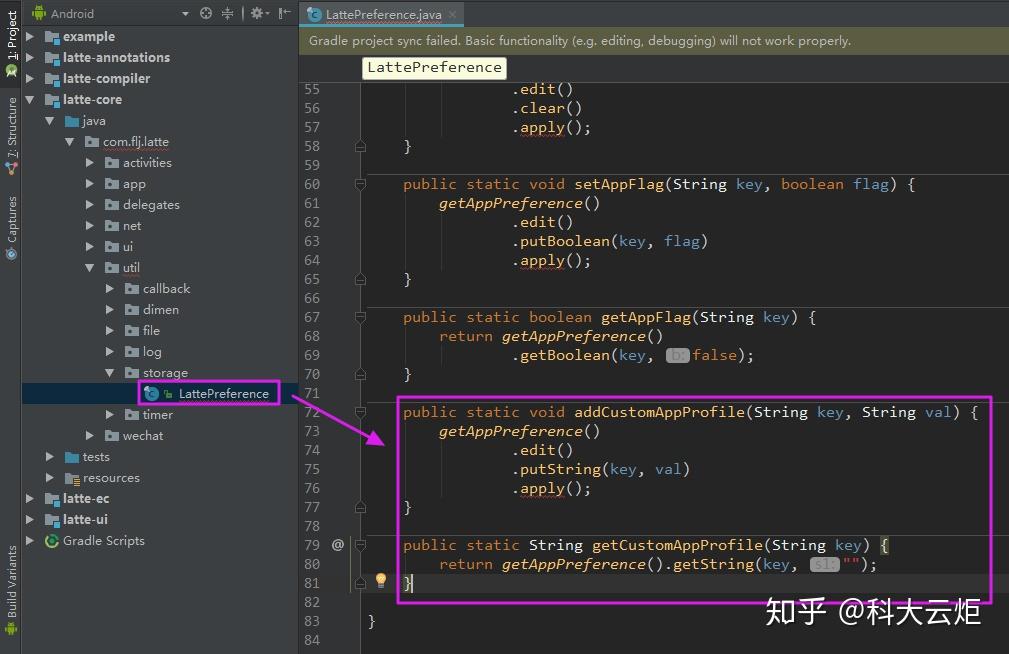This screenshot has width=1009, height=654.
Task: Click the fold end marker at line 77
Action: coord(360,507)
